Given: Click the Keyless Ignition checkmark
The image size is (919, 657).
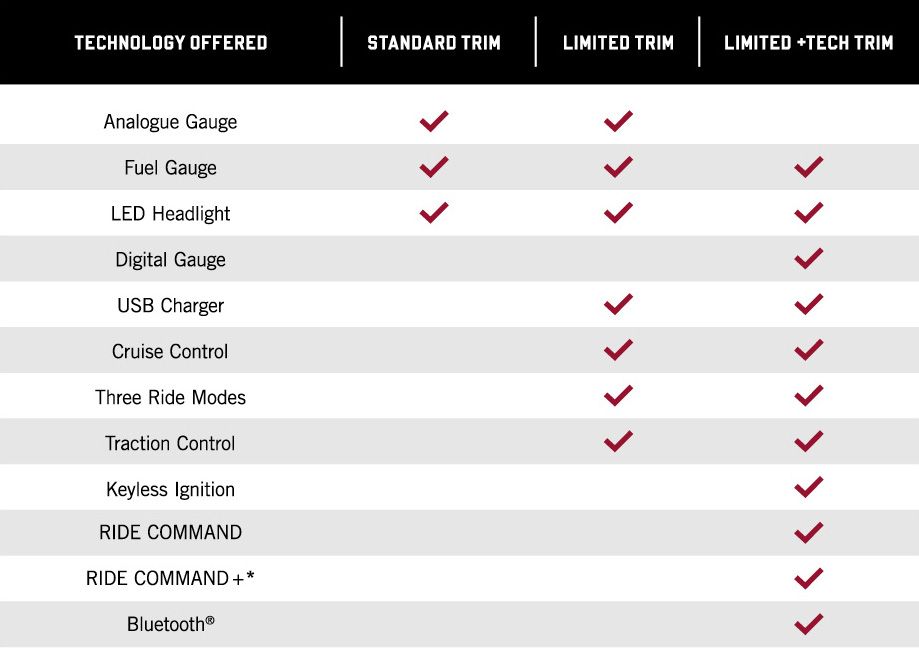Looking at the screenshot, I should [809, 487].
